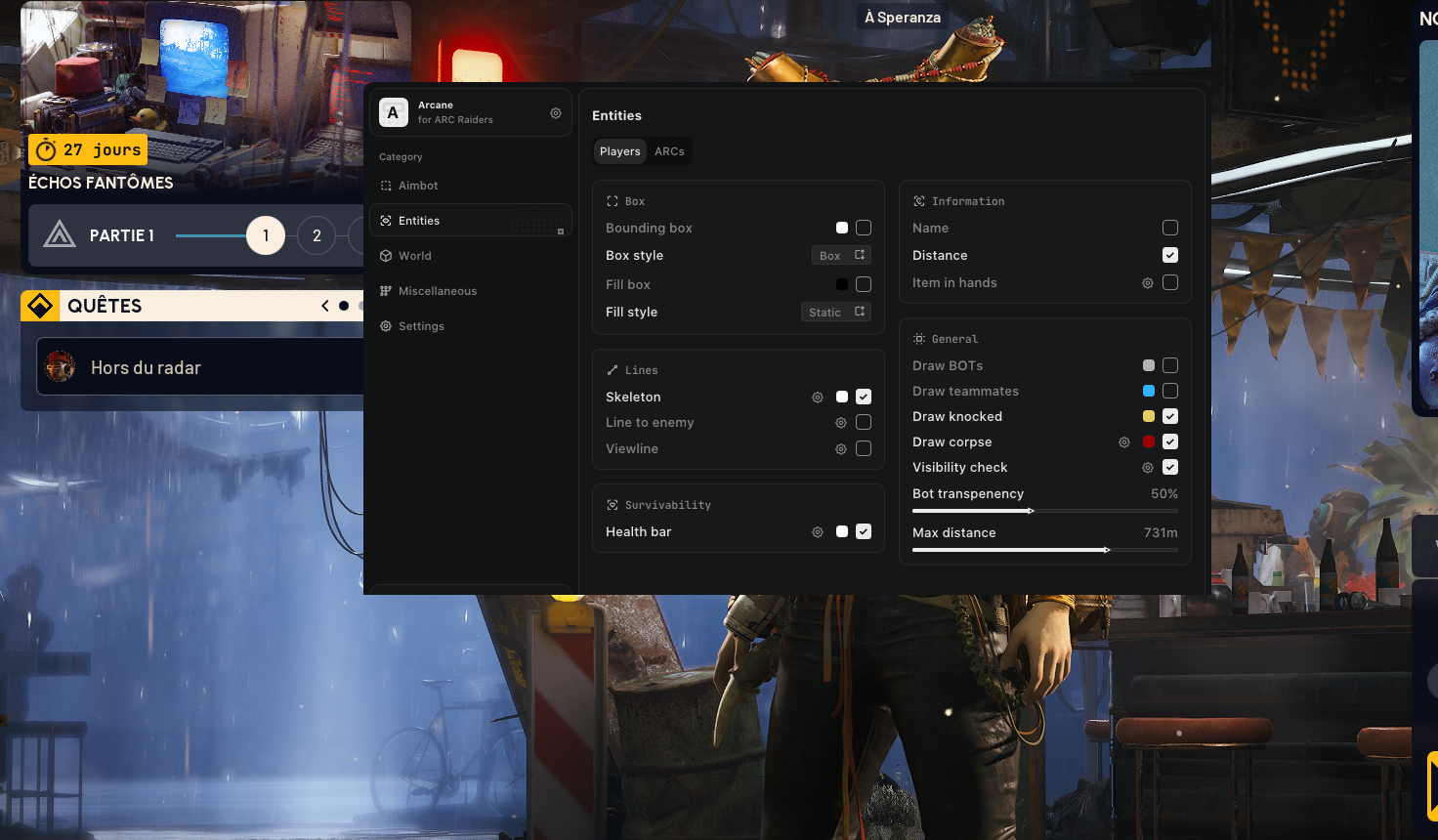This screenshot has width=1438, height=840.
Task: Open the Fill style Static dropdown
Action: pyautogui.click(x=836, y=312)
